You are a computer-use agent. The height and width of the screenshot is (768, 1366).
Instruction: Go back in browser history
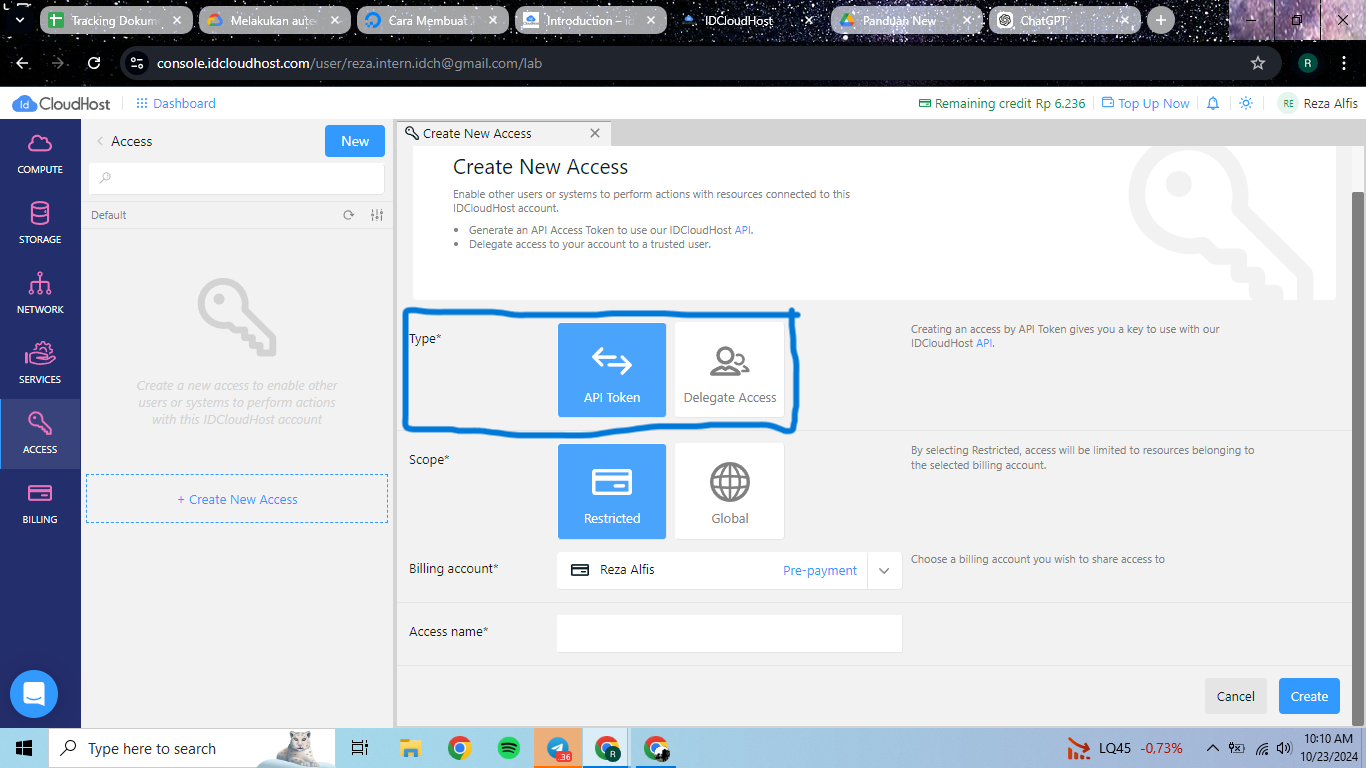point(22,63)
